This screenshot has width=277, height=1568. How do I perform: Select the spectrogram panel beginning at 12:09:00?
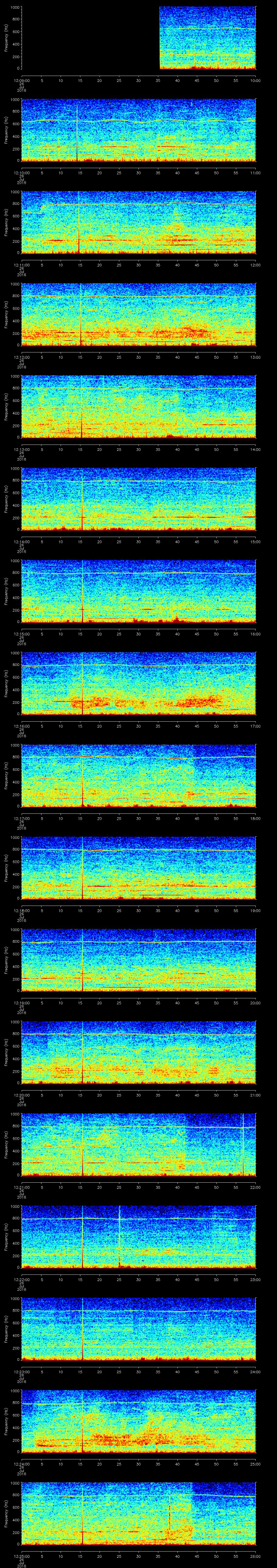[x=138, y=38]
